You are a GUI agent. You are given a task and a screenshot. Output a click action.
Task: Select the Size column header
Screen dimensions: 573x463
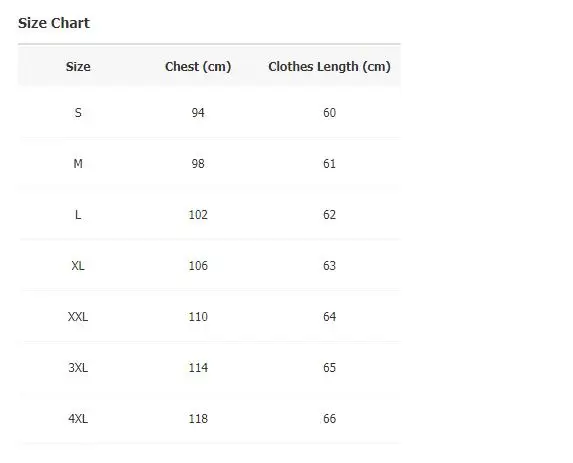pyautogui.click(x=78, y=67)
